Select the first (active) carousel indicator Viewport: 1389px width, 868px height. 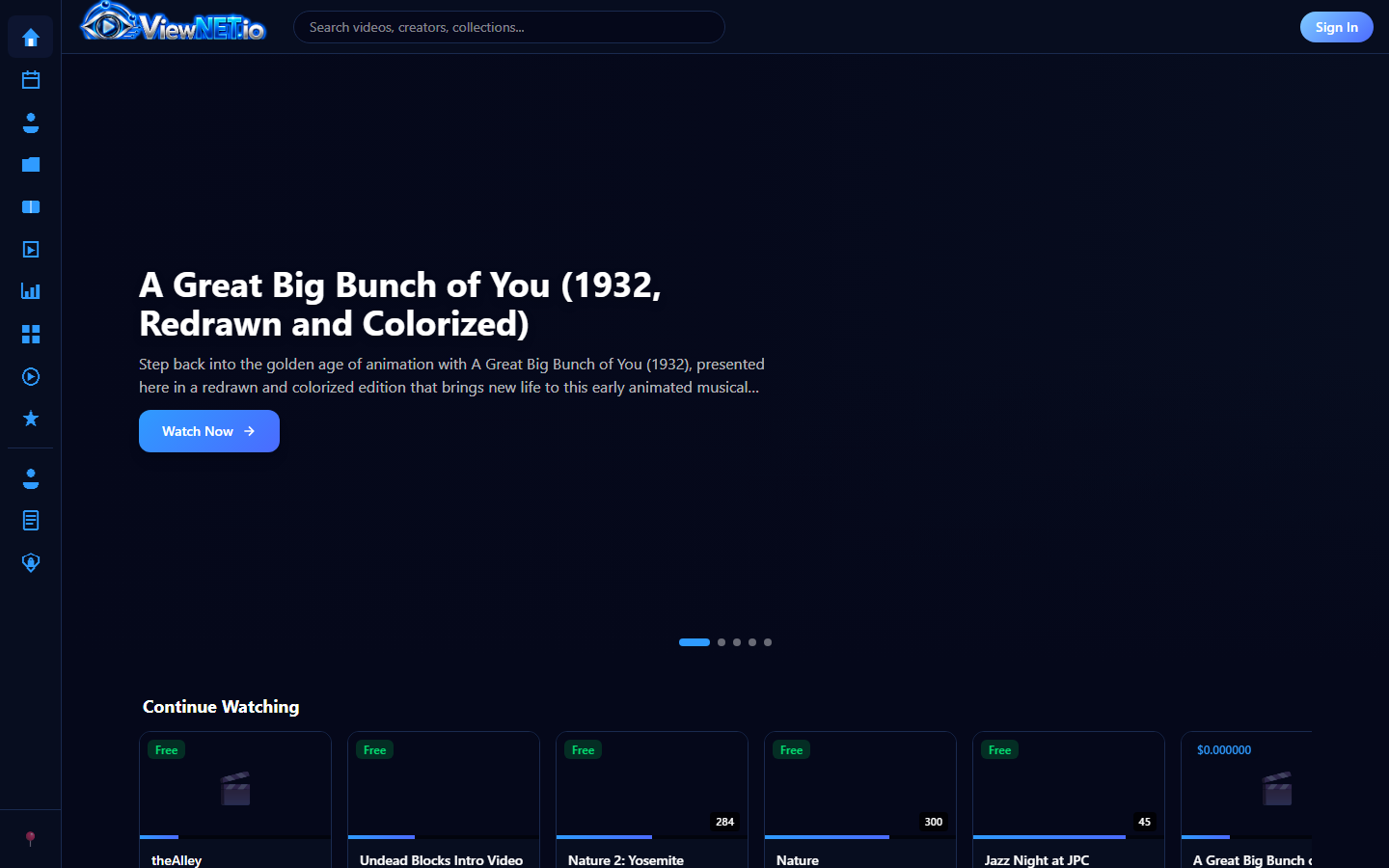[694, 642]
